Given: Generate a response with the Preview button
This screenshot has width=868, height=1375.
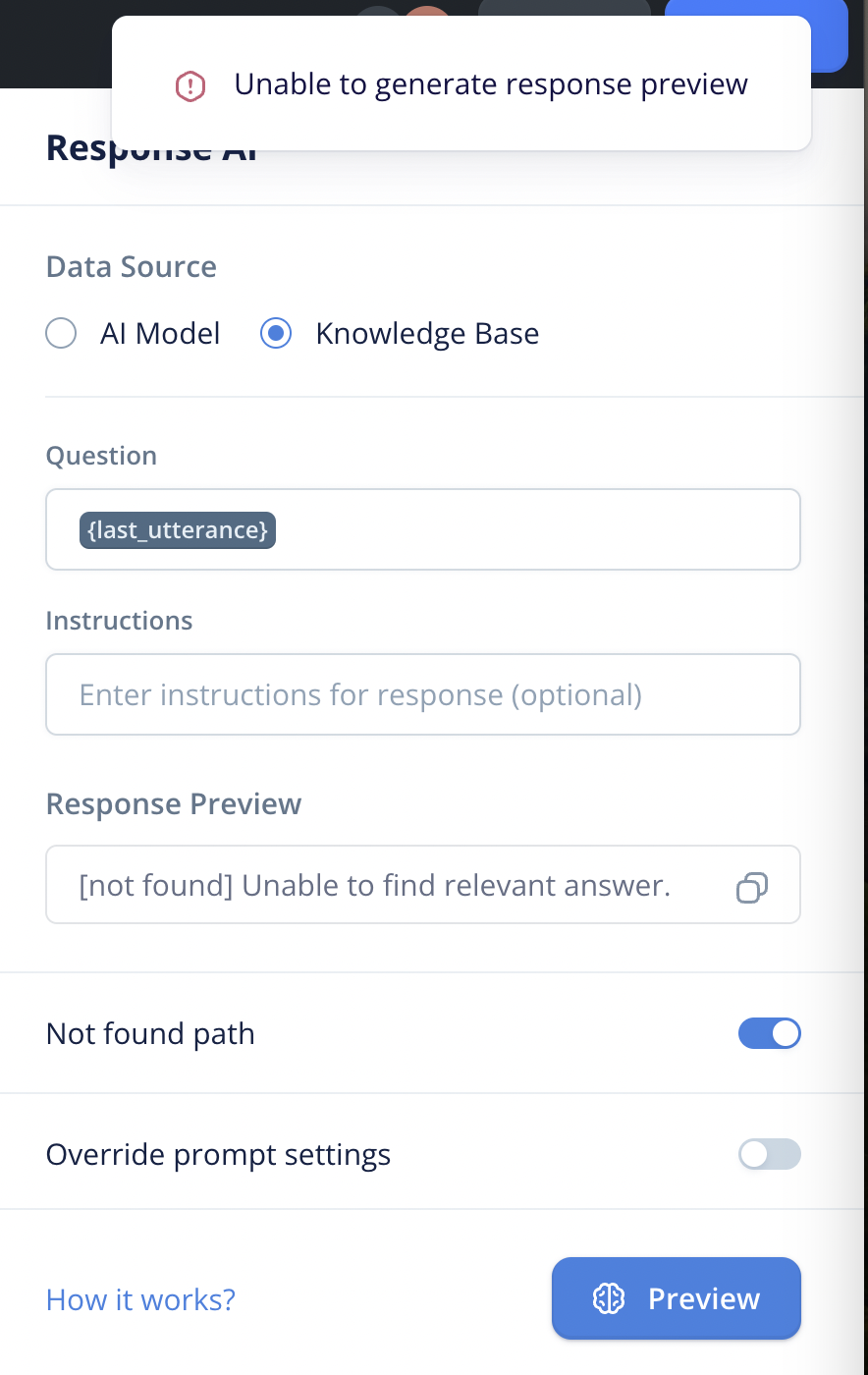Looking at the screenshot, I should [x=677, y=1298].
